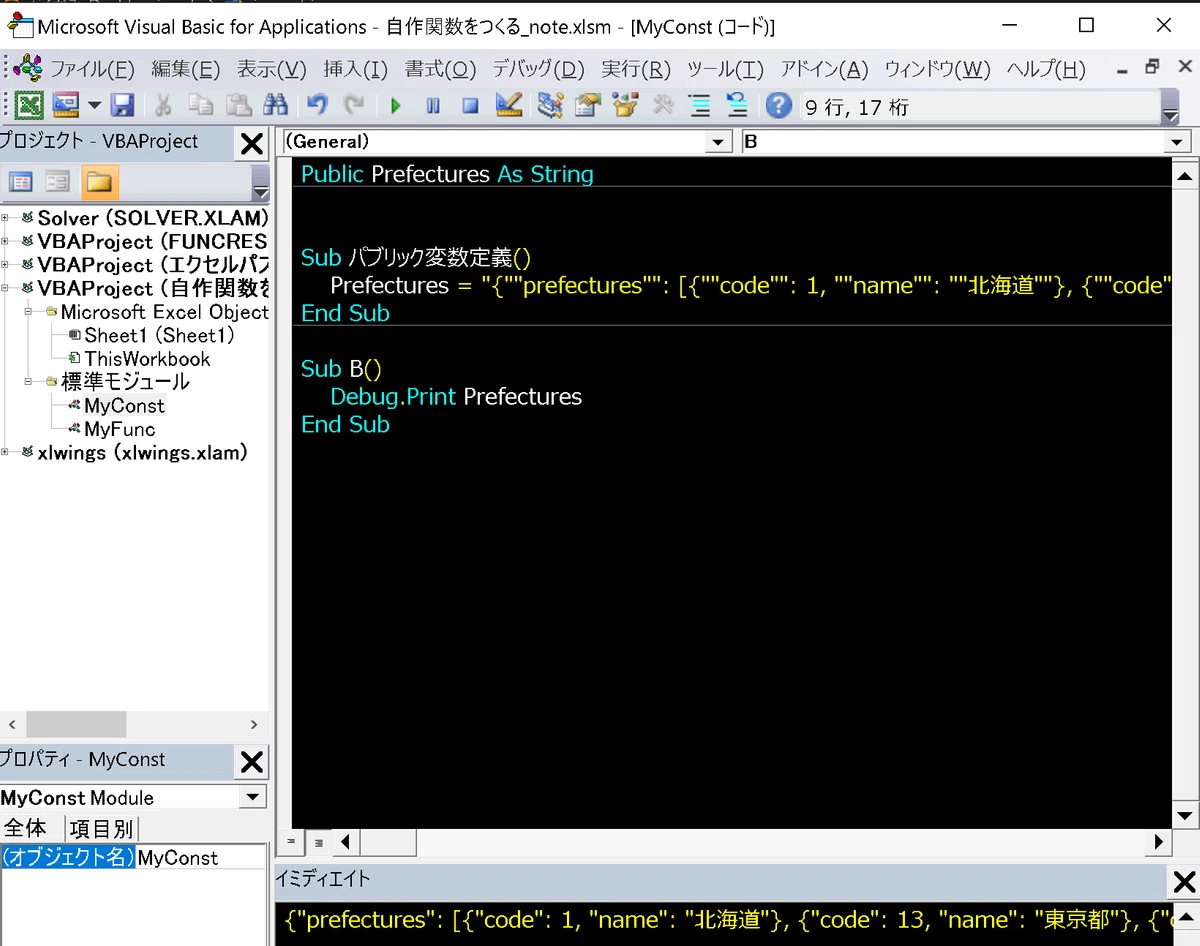Click the Reset stop square icon
The height and width of the screenshot is (946, 1200).
point(470,105)
